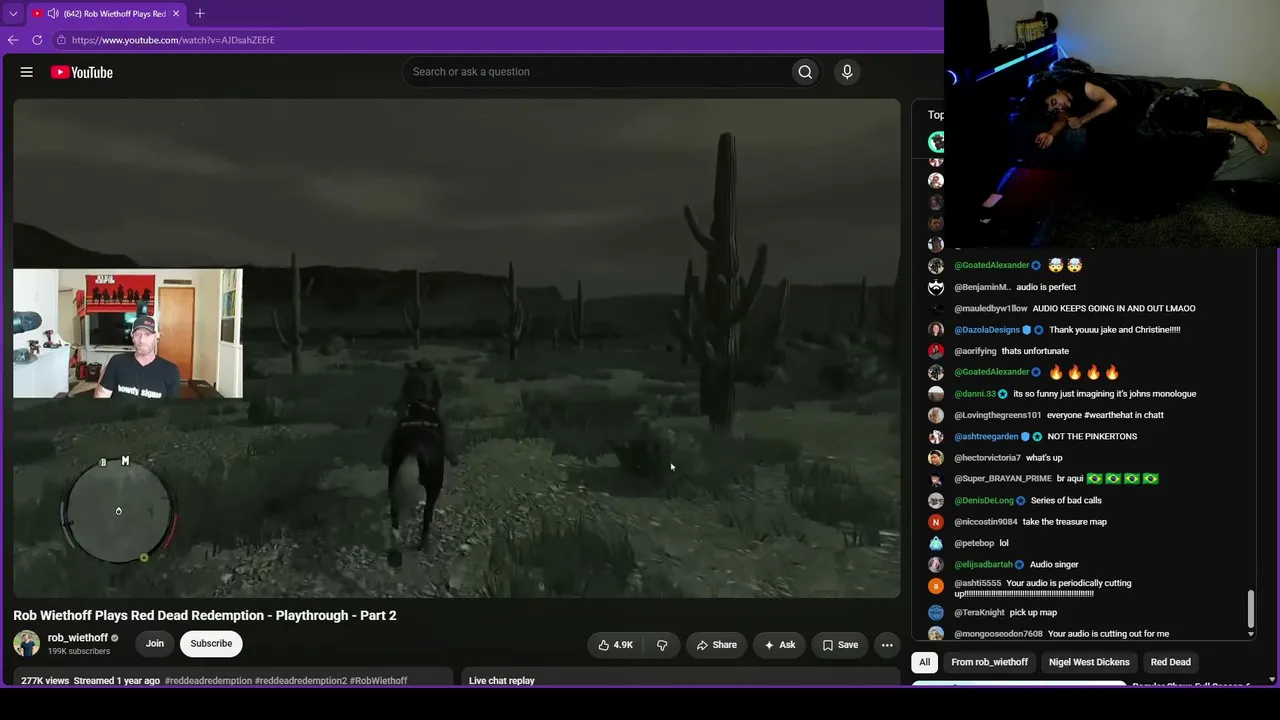Click the @ashti5555 orange 'a' avatar
The height and width of the screenshot is (720, 1280).
point(936,586)
